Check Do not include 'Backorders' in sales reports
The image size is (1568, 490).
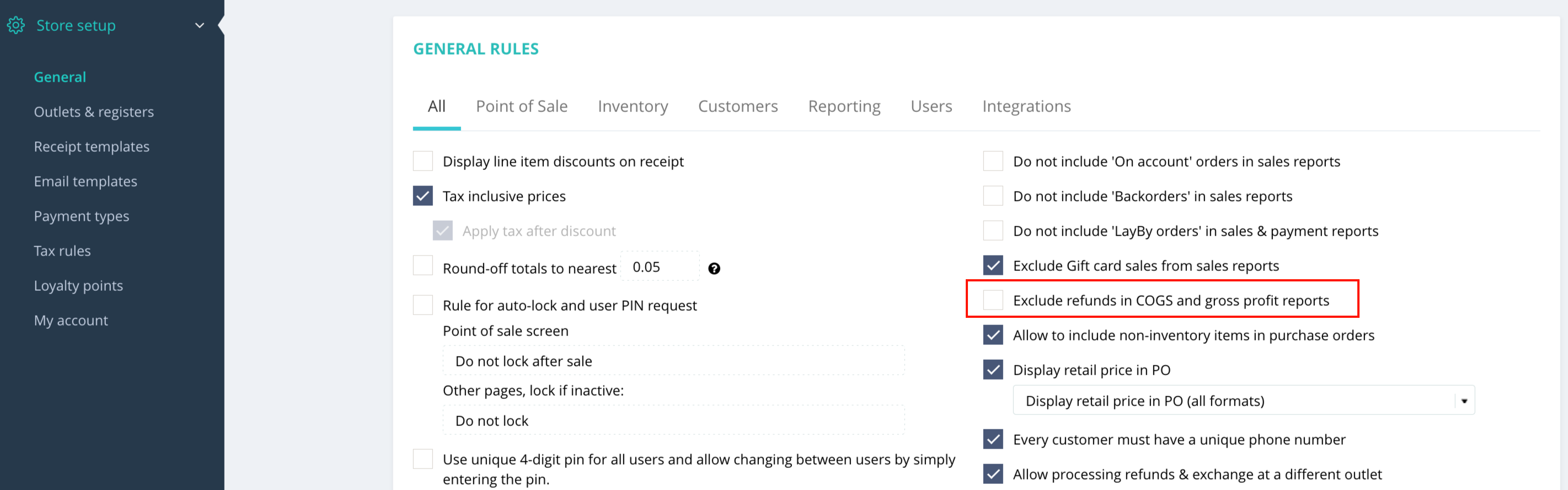click(x=993, y=196)
